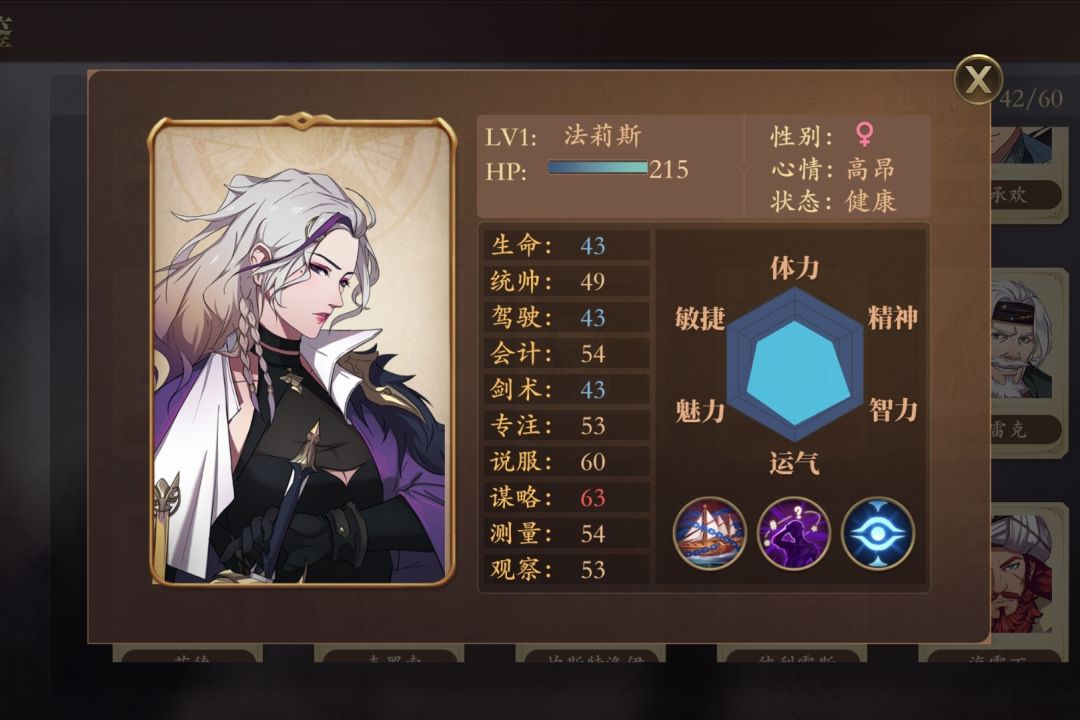The image size is (1080, 720).
Task: Click the HP bar showing 215
Action: 598,168
